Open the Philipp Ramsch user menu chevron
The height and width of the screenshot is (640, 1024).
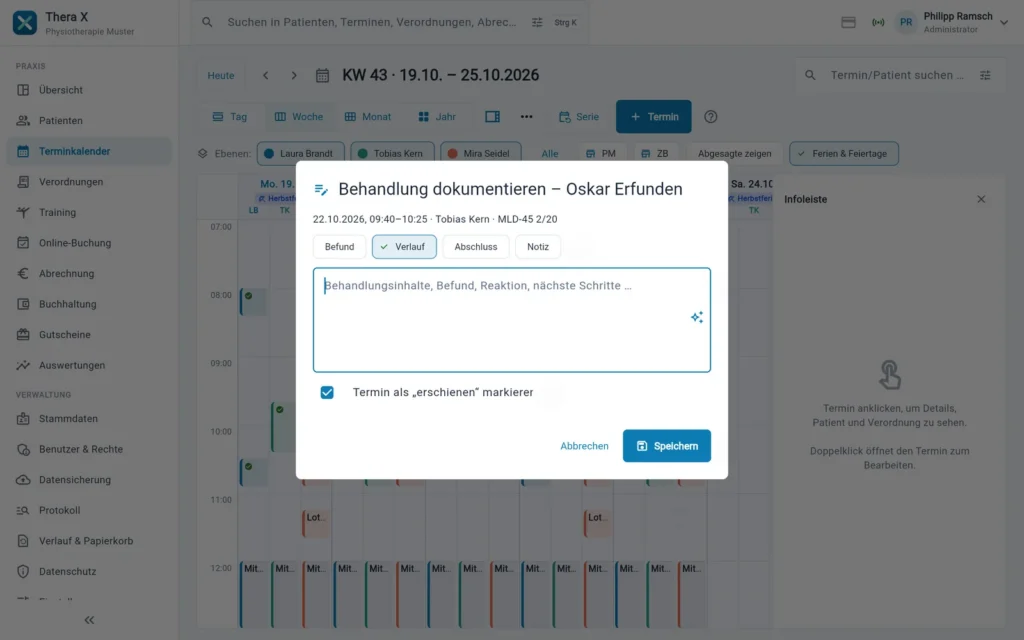(x=1004, y=22)
